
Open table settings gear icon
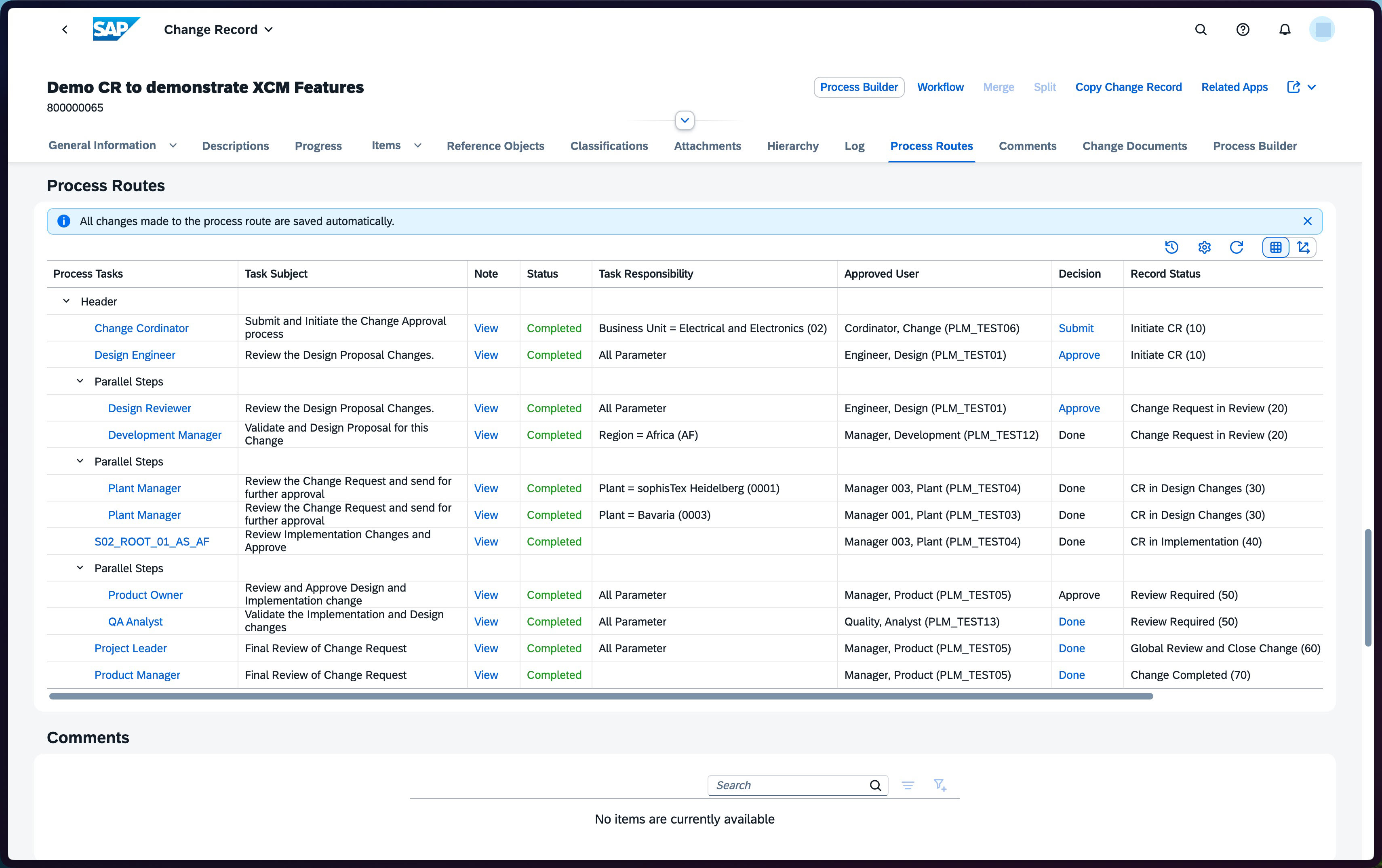point(1204,247)
